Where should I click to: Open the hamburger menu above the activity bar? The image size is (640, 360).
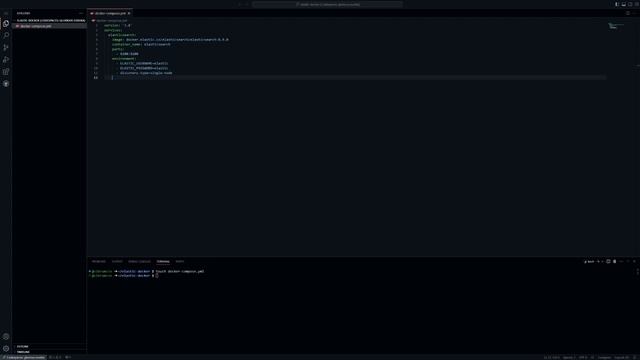pos(6,13)
